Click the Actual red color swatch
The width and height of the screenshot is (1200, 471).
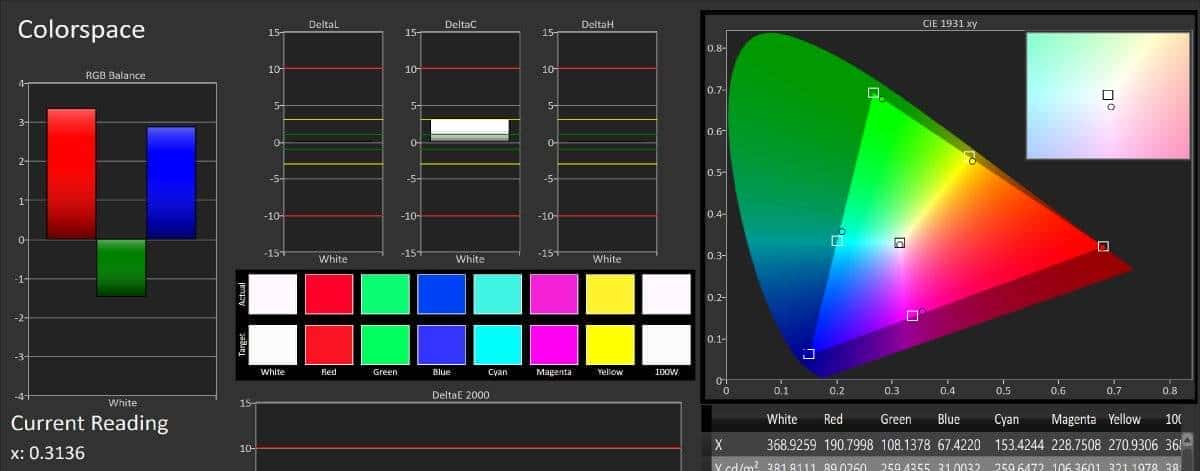329,295
